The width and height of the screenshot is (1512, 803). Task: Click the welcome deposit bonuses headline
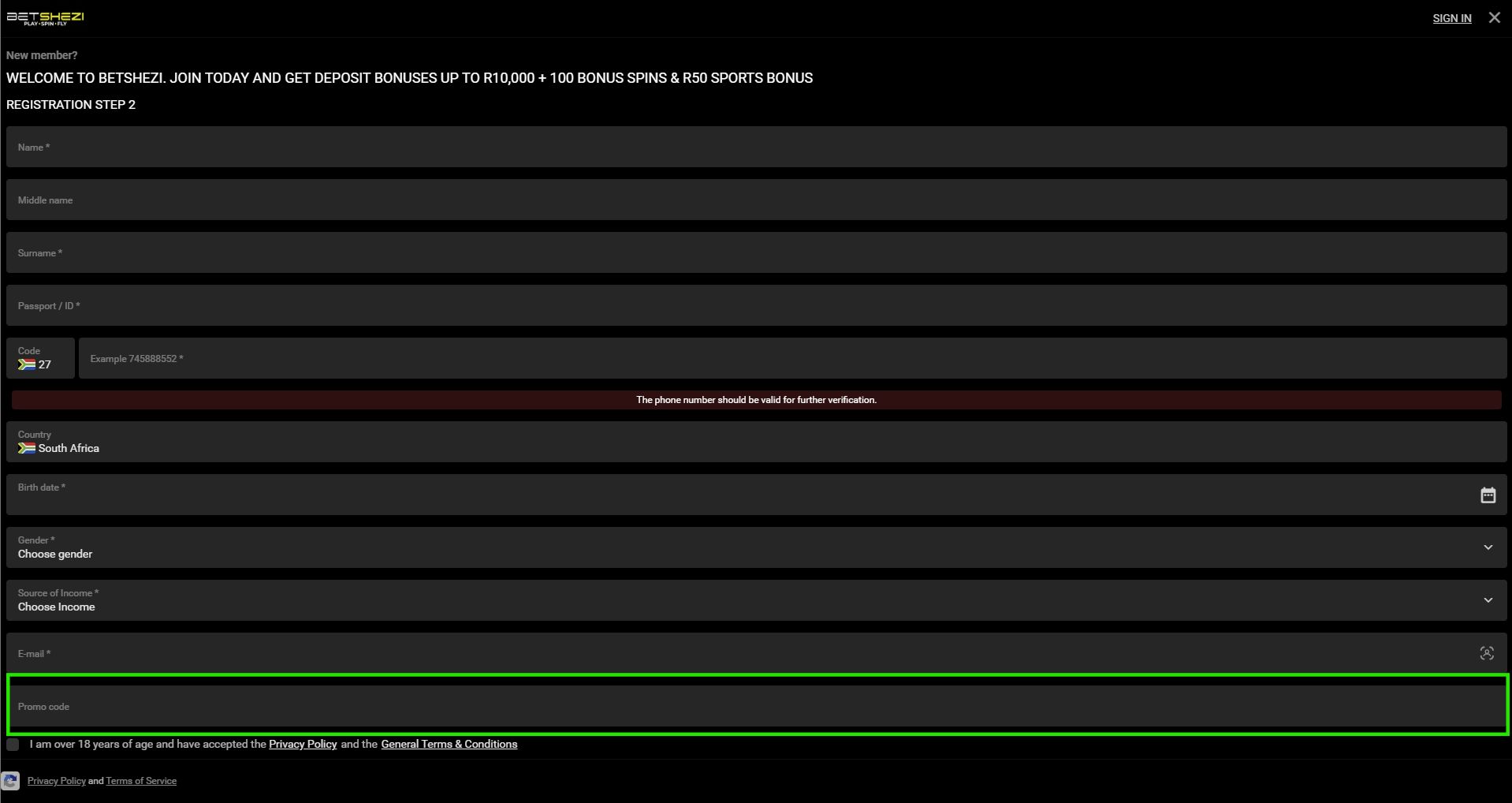pos(409,78)
